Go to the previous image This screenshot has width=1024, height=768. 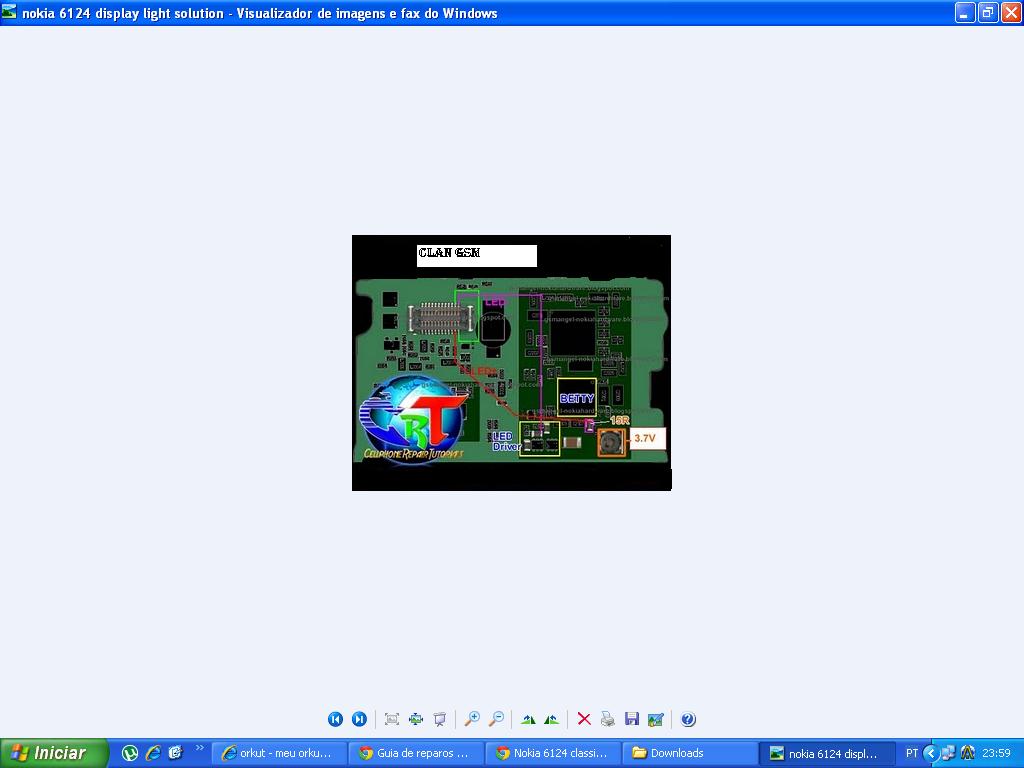335,719
